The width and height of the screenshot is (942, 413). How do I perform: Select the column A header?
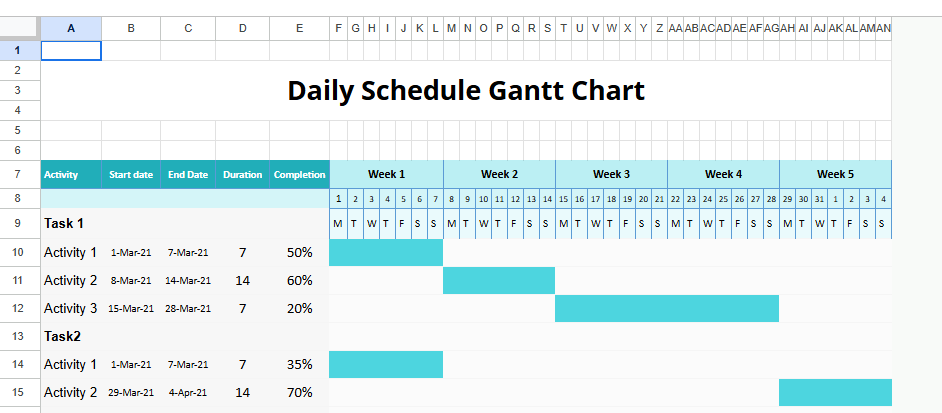coord(71,29)
